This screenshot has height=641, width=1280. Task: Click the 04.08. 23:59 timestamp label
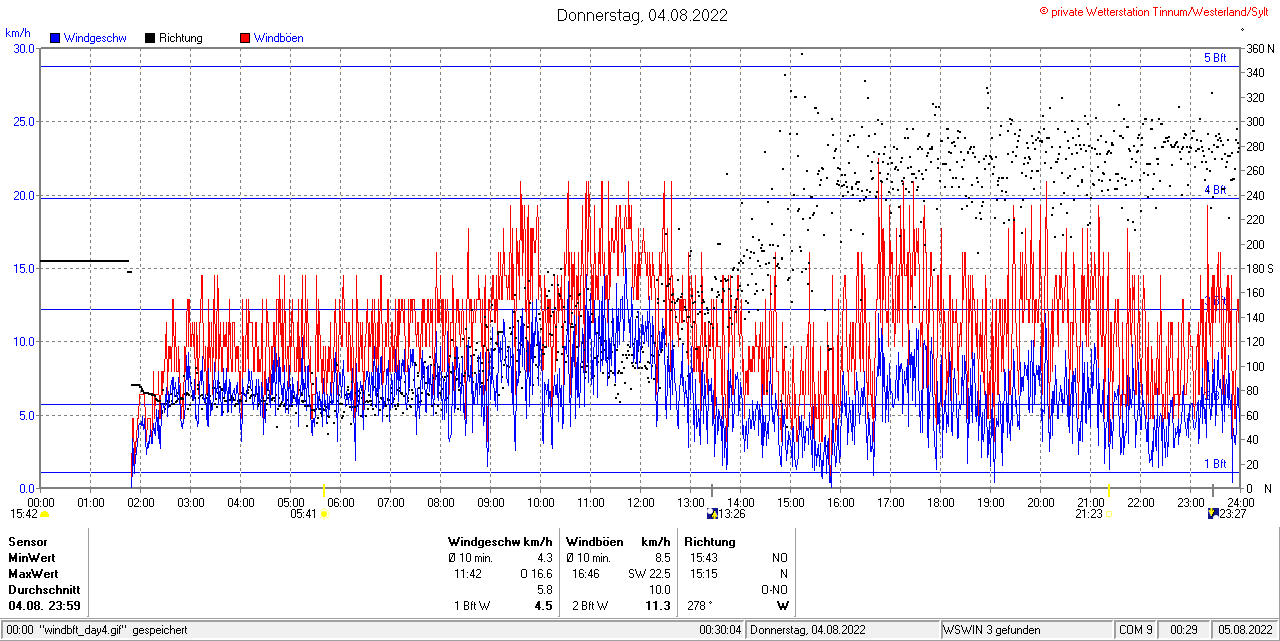tap(44, 606)
